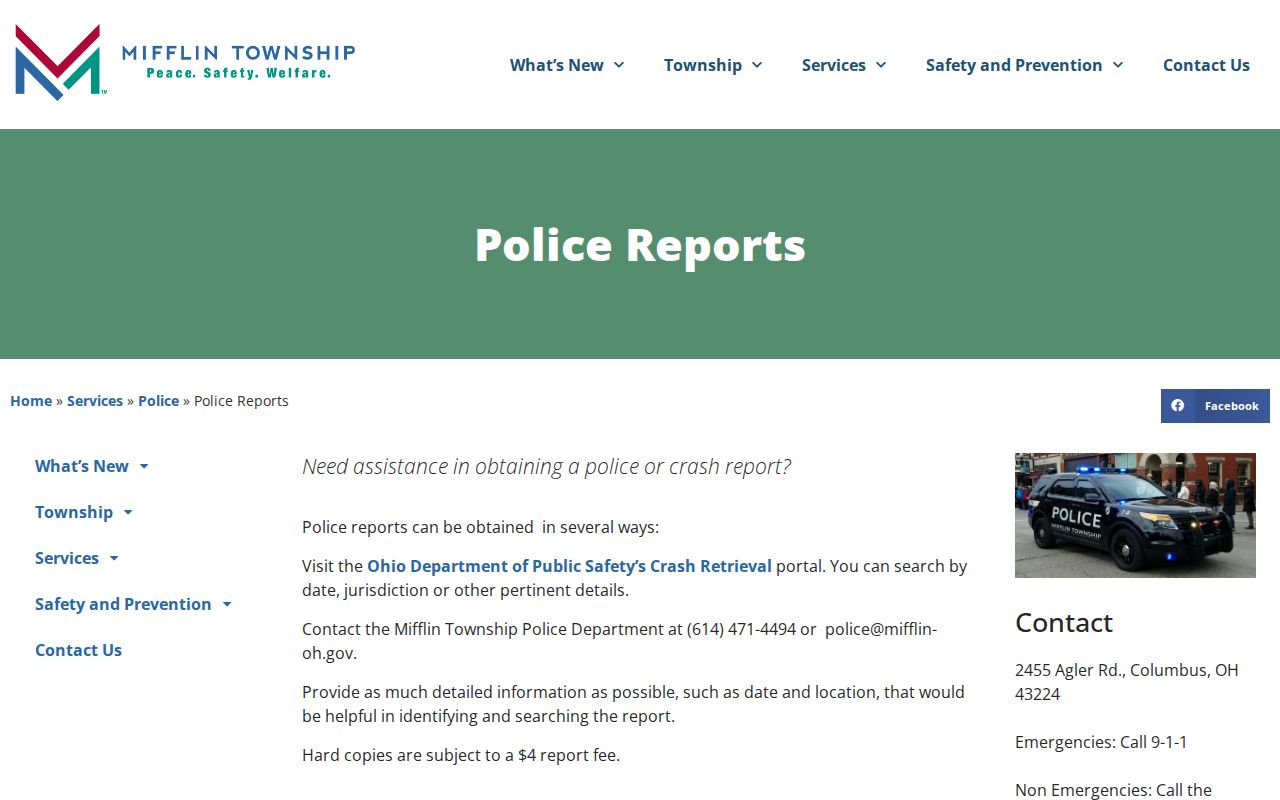
Task: Expand Safety and Prevention chevron in top nav
Action: 1118,65
